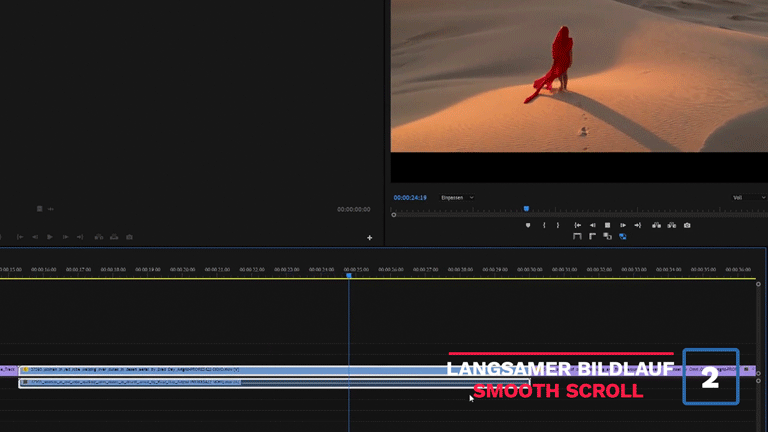Stop playback in the Program monitor
The width and height of the screenshot is (768, 432).
[x=607, y=225]
